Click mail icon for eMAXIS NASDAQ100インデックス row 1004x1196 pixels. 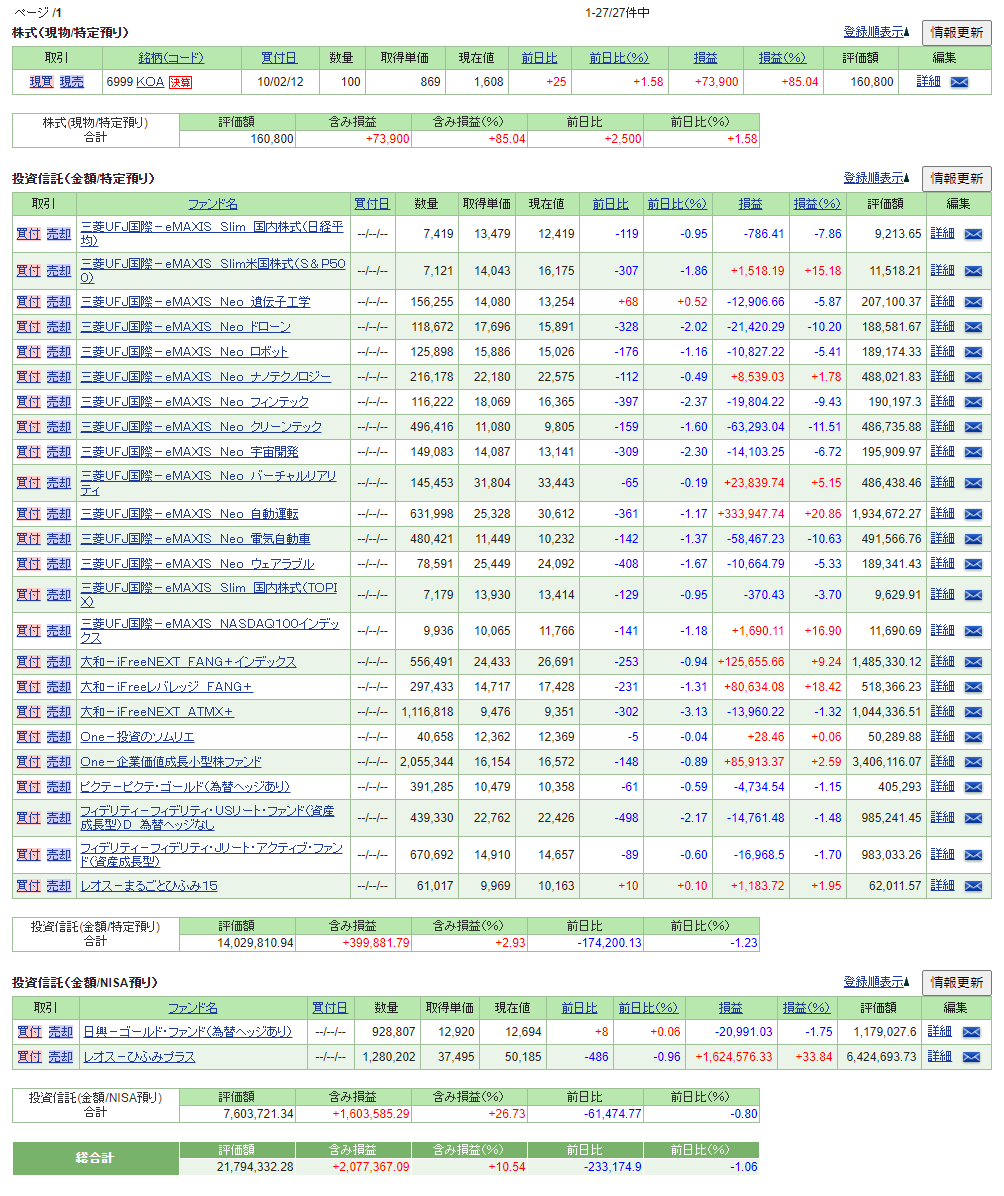pyautogui.click(x=973, y=632)
